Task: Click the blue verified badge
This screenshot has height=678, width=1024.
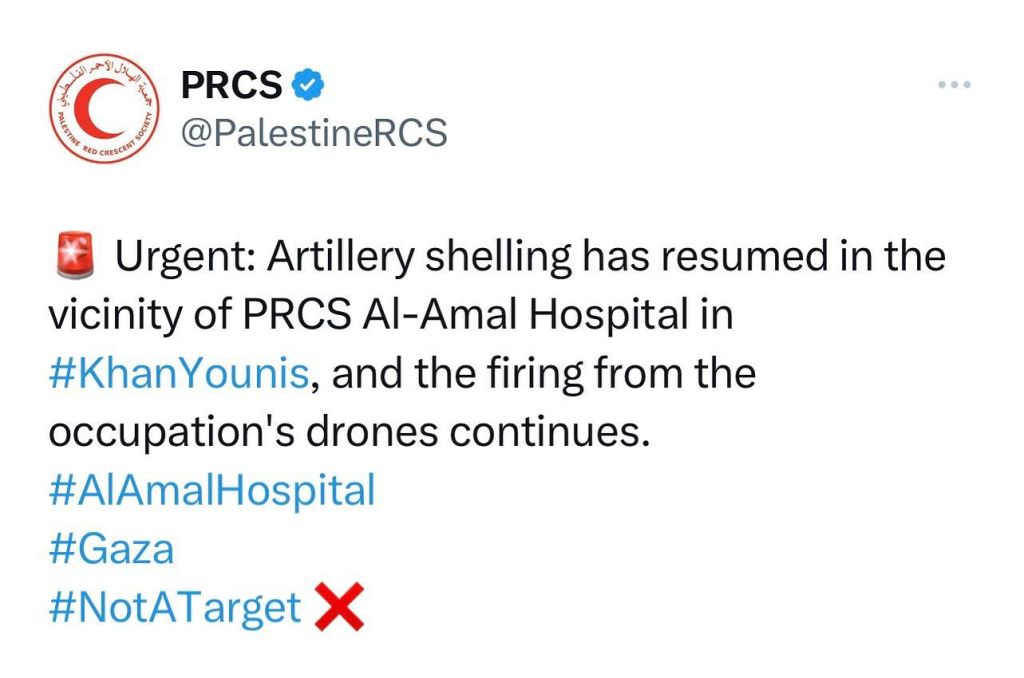Action: click(x=308, y=86)
